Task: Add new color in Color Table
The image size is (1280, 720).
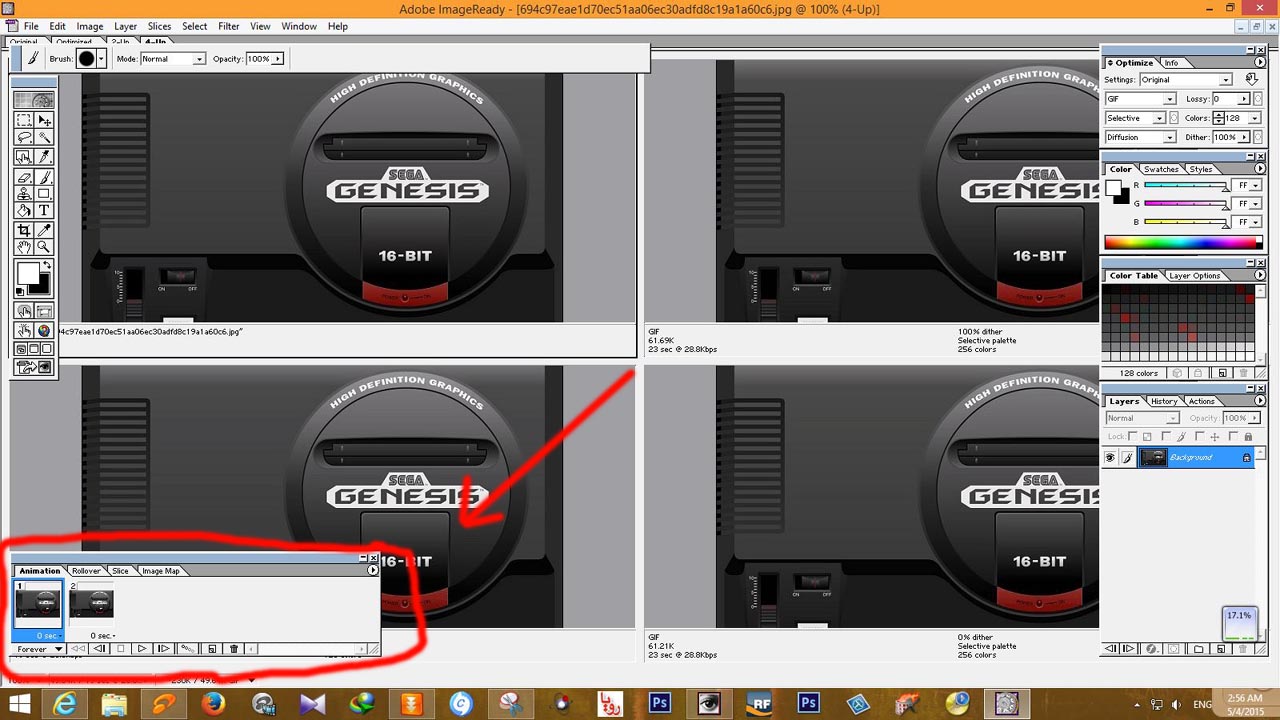Action: click(x=1221, y=373)
